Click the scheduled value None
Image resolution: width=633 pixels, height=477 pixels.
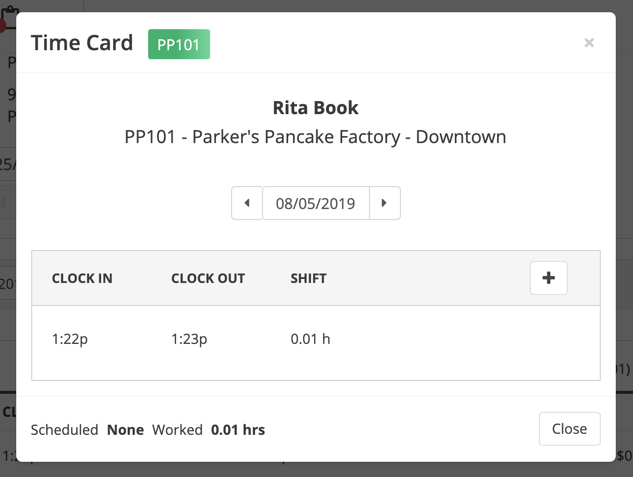(x=125, y=430)
